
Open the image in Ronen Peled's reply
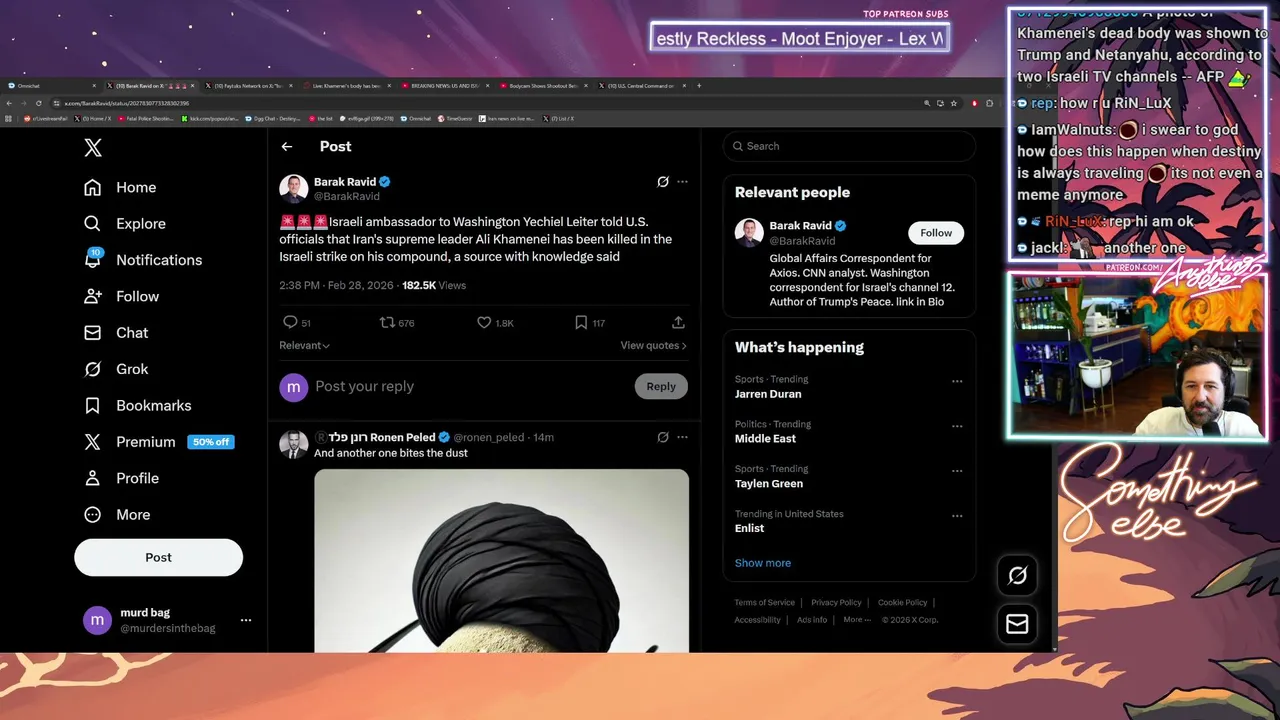tap(501, 560)
